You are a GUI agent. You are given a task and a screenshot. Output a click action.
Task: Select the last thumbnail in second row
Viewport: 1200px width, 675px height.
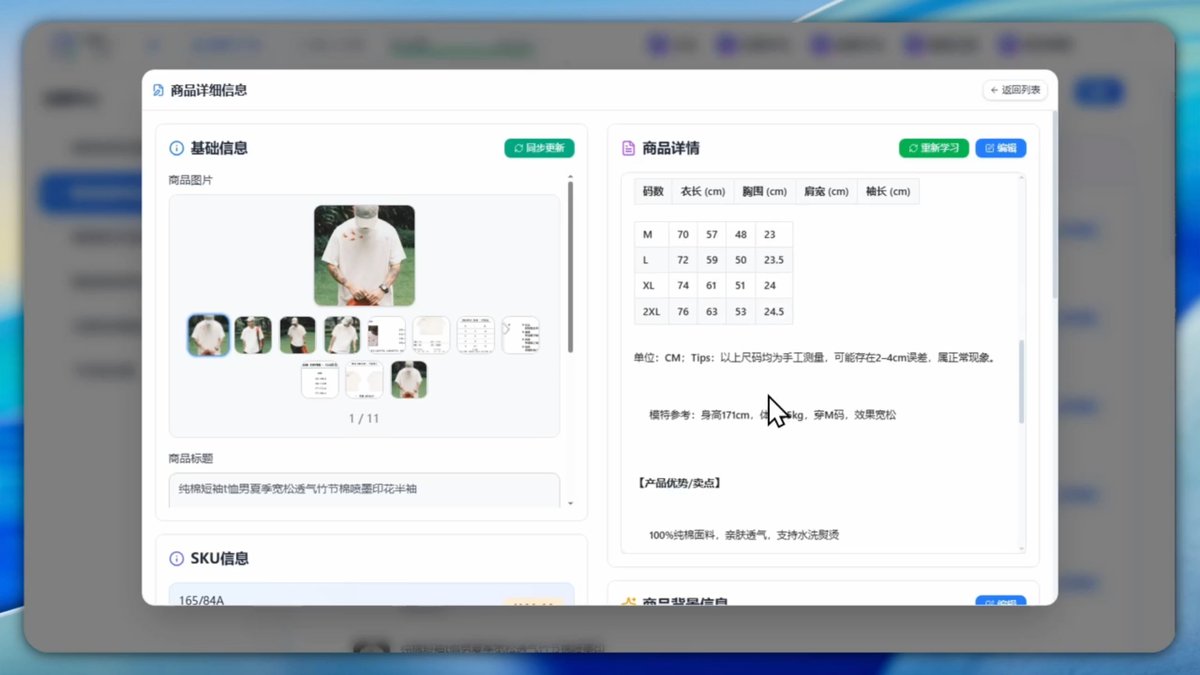[x=409, y=380]
